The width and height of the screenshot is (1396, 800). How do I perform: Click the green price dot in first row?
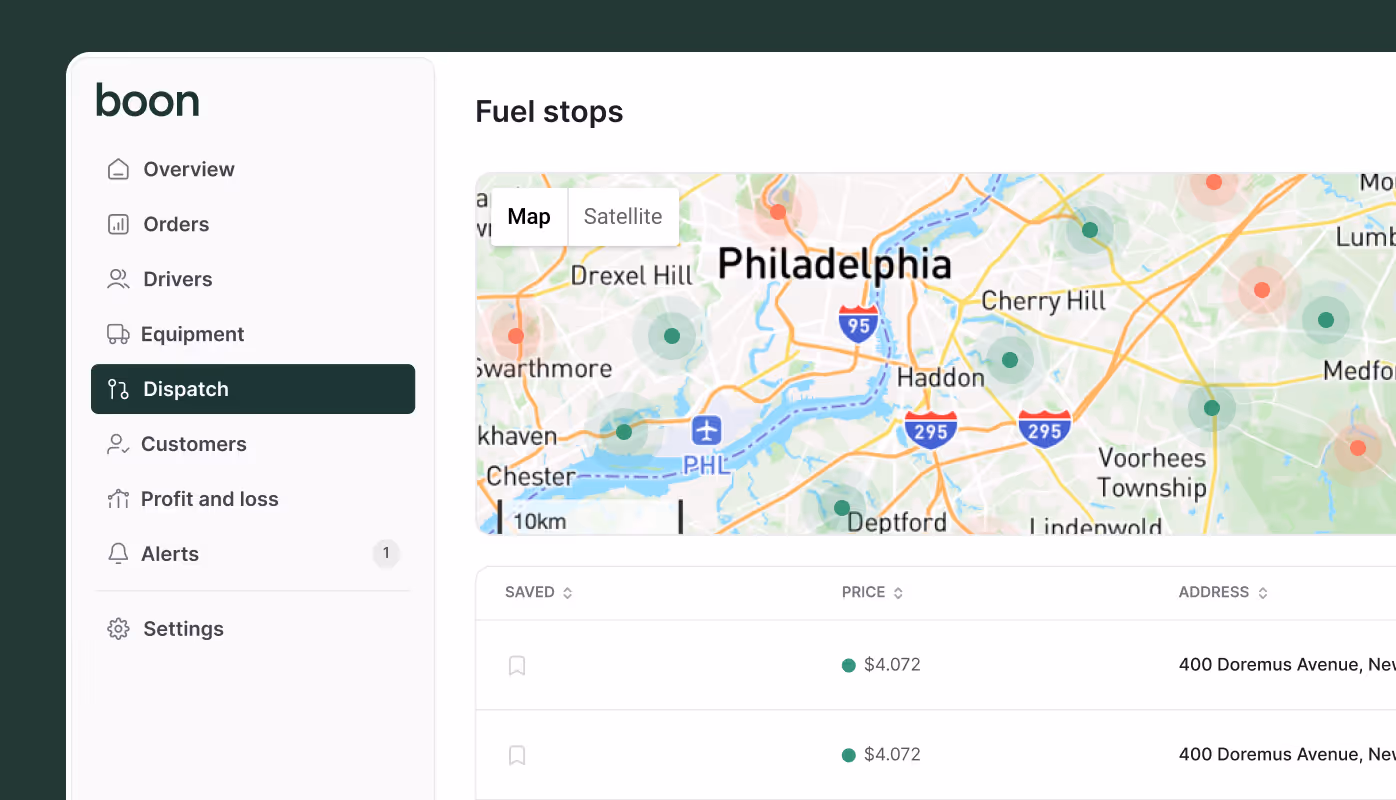click(x=849, y=665)
